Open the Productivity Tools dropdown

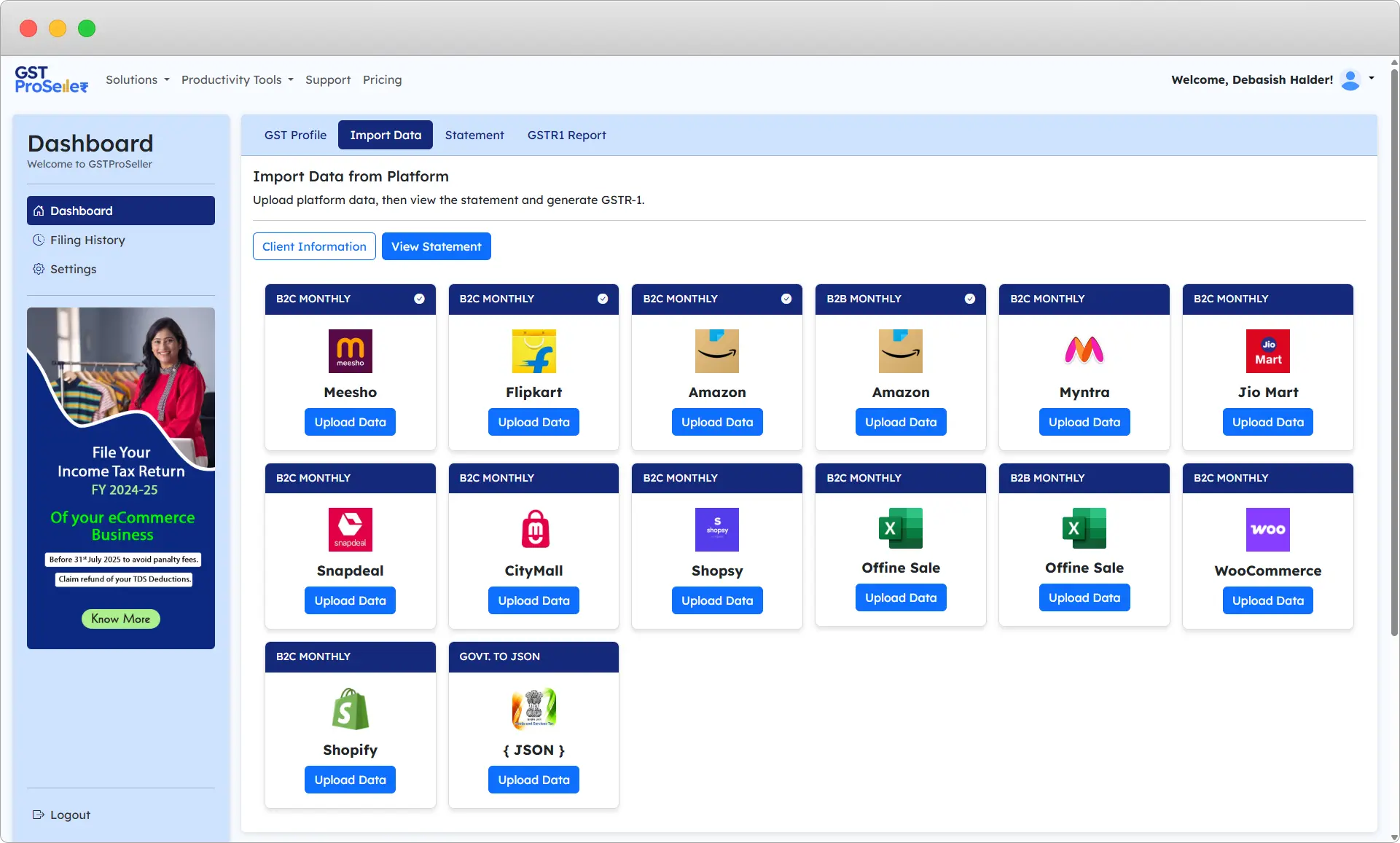237,79
